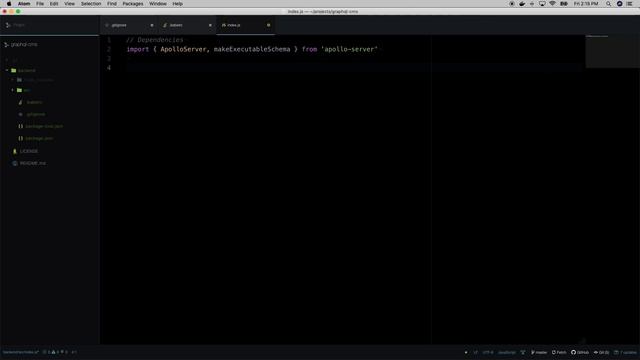Select the index.js editor tab

click(245, 25)
